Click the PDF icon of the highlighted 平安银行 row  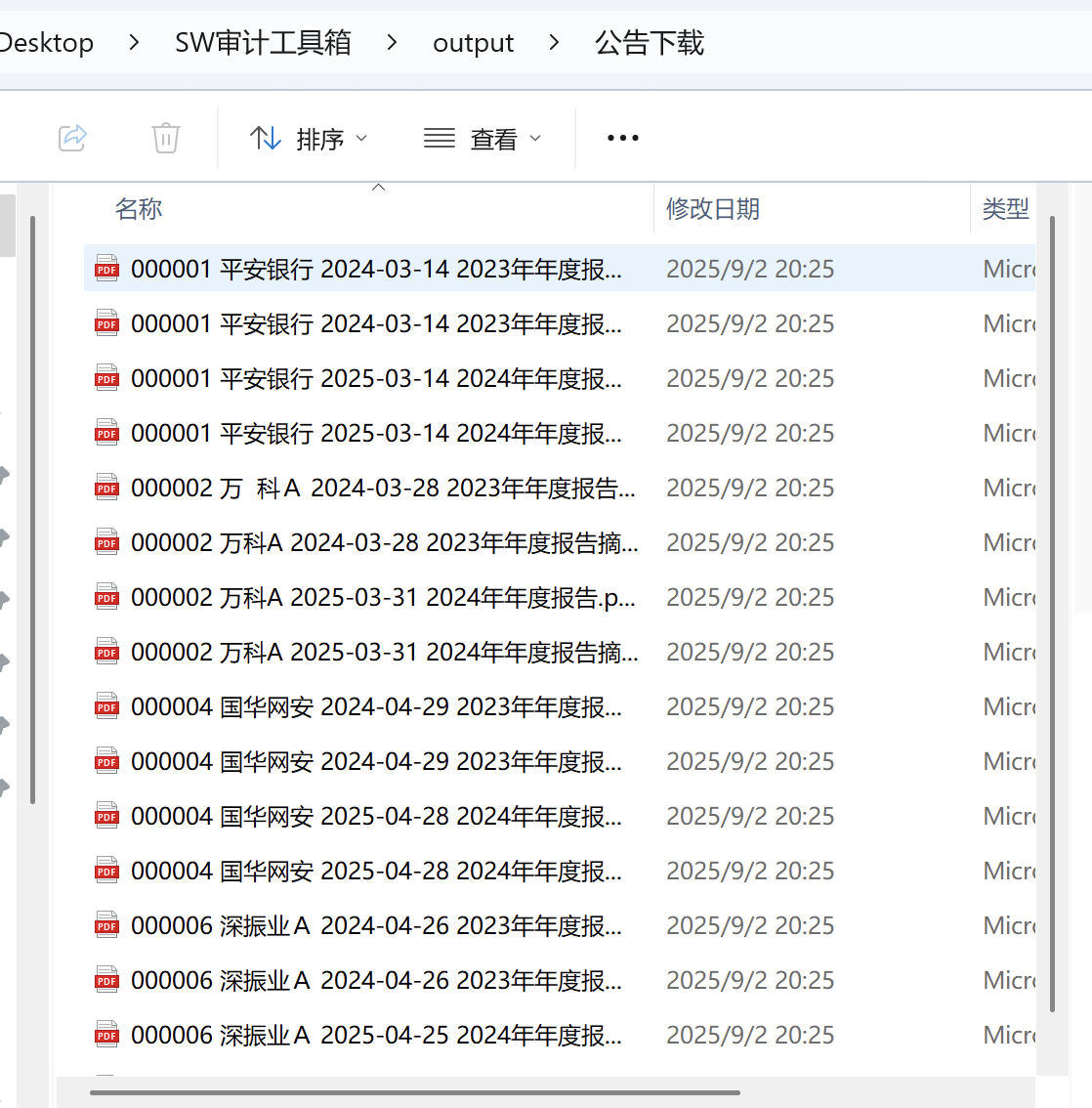coord(106,269)
